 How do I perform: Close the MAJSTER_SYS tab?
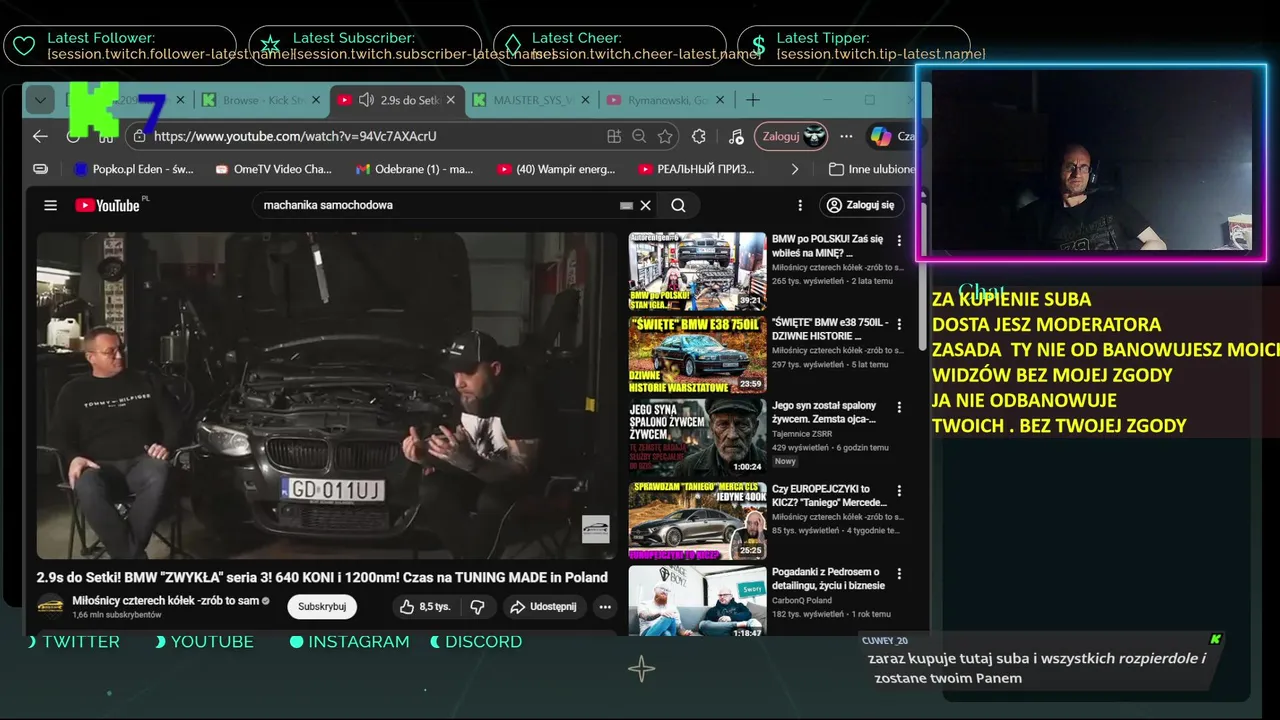click(x=585, y=100)
